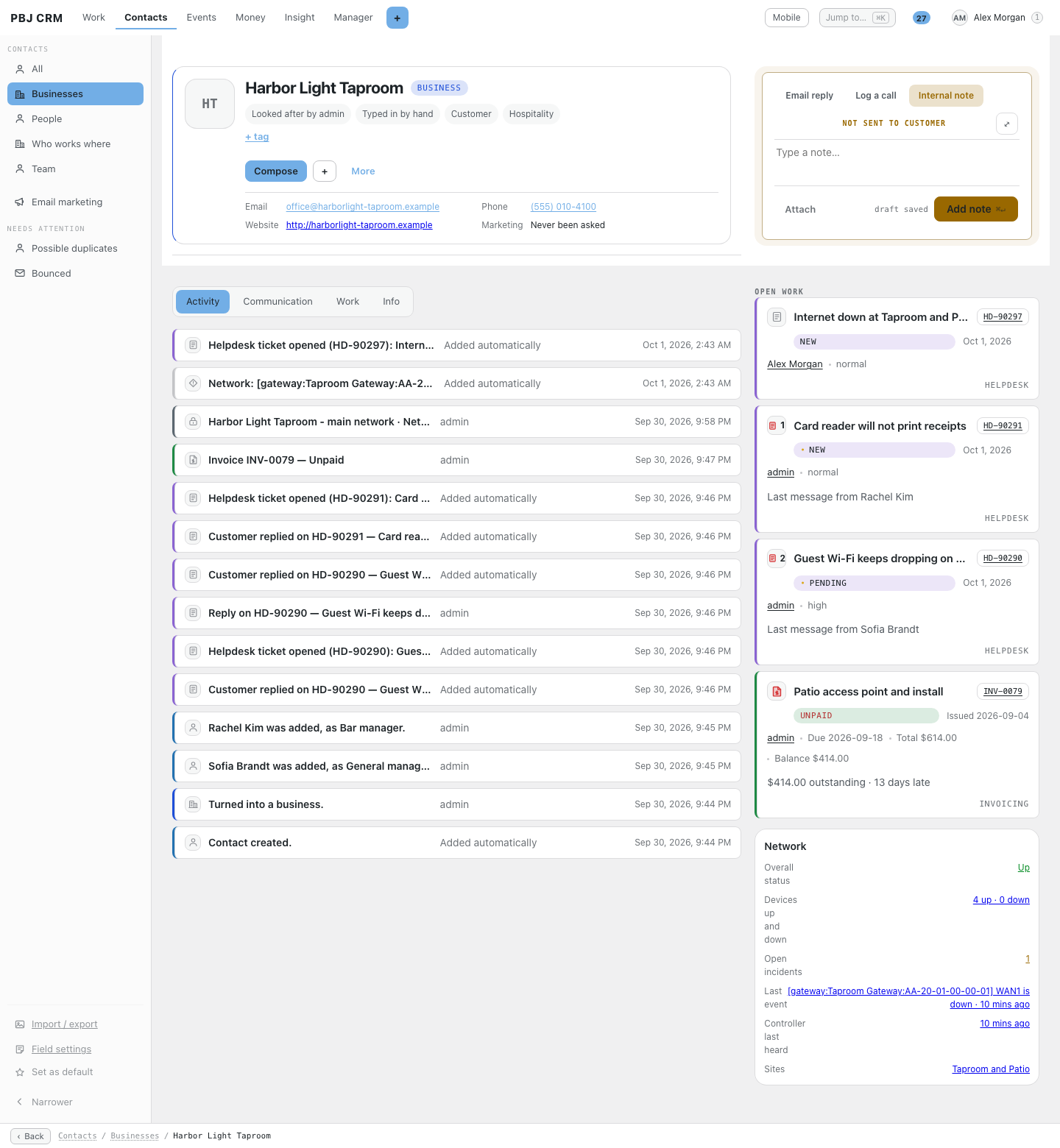Open the harborlight-taproom.example website link
The height and width of the screenshot is (1148, 1060).
(359, 225)
